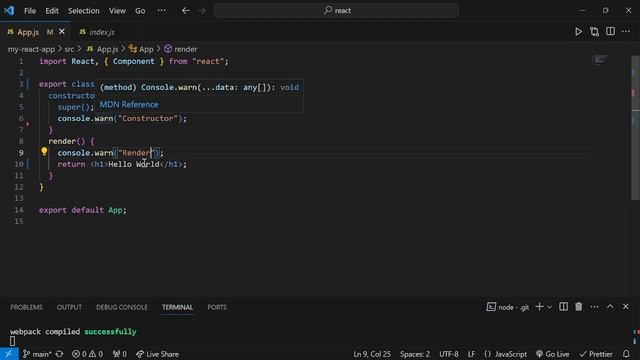Screen dimensions: 640x360
Task: Show more menu bar items (ellipsis)
Action: coord(162,11)
